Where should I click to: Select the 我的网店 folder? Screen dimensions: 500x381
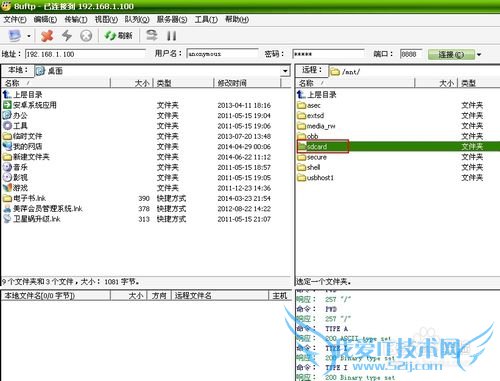point(23,146)
